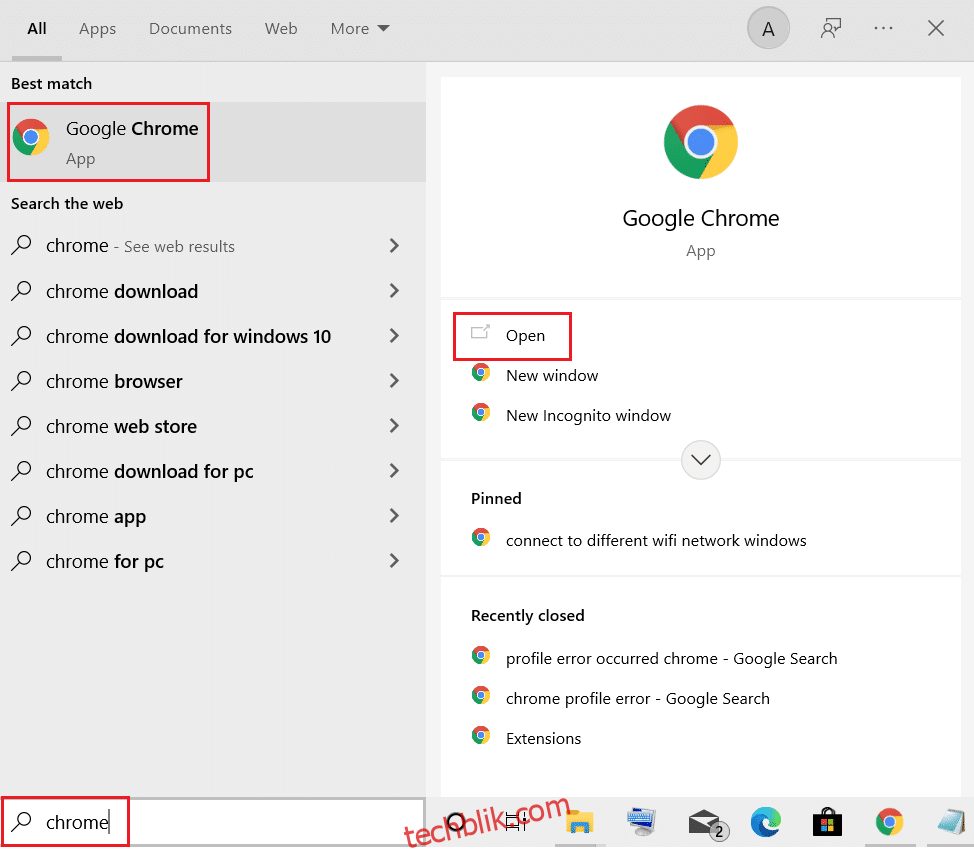Launch Microsoft Edge from the taskbar
974x849 pixels.
[765, 822]
